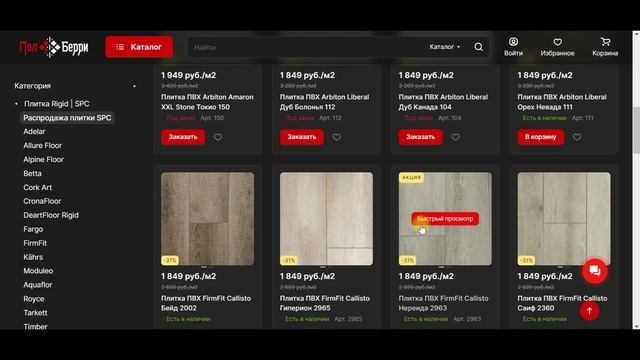Add Liberal Дуб Болонья 112 to favorites
The image size is (640, 360).
pos(337,137)
